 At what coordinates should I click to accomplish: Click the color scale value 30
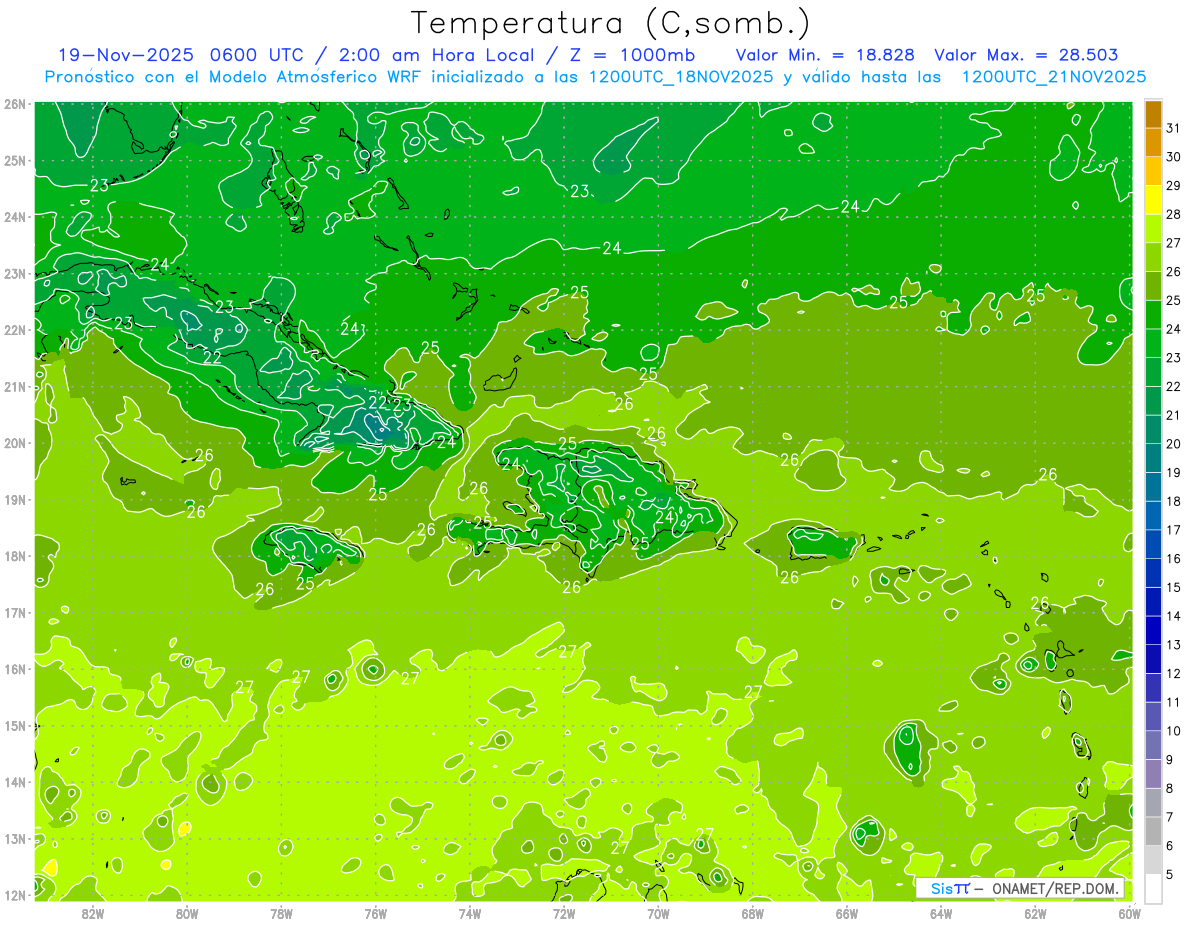click(x=1173, y=157)
